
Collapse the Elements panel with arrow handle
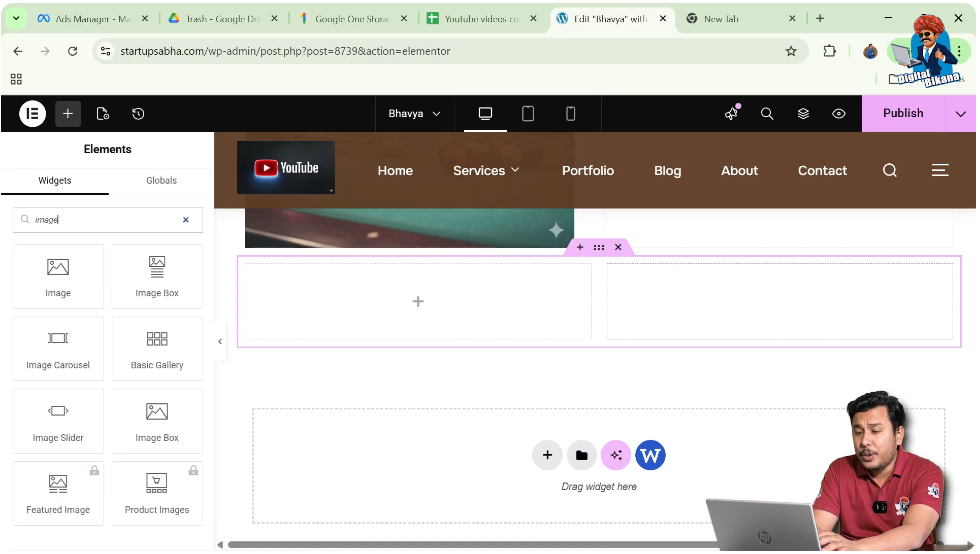[219, 342]
